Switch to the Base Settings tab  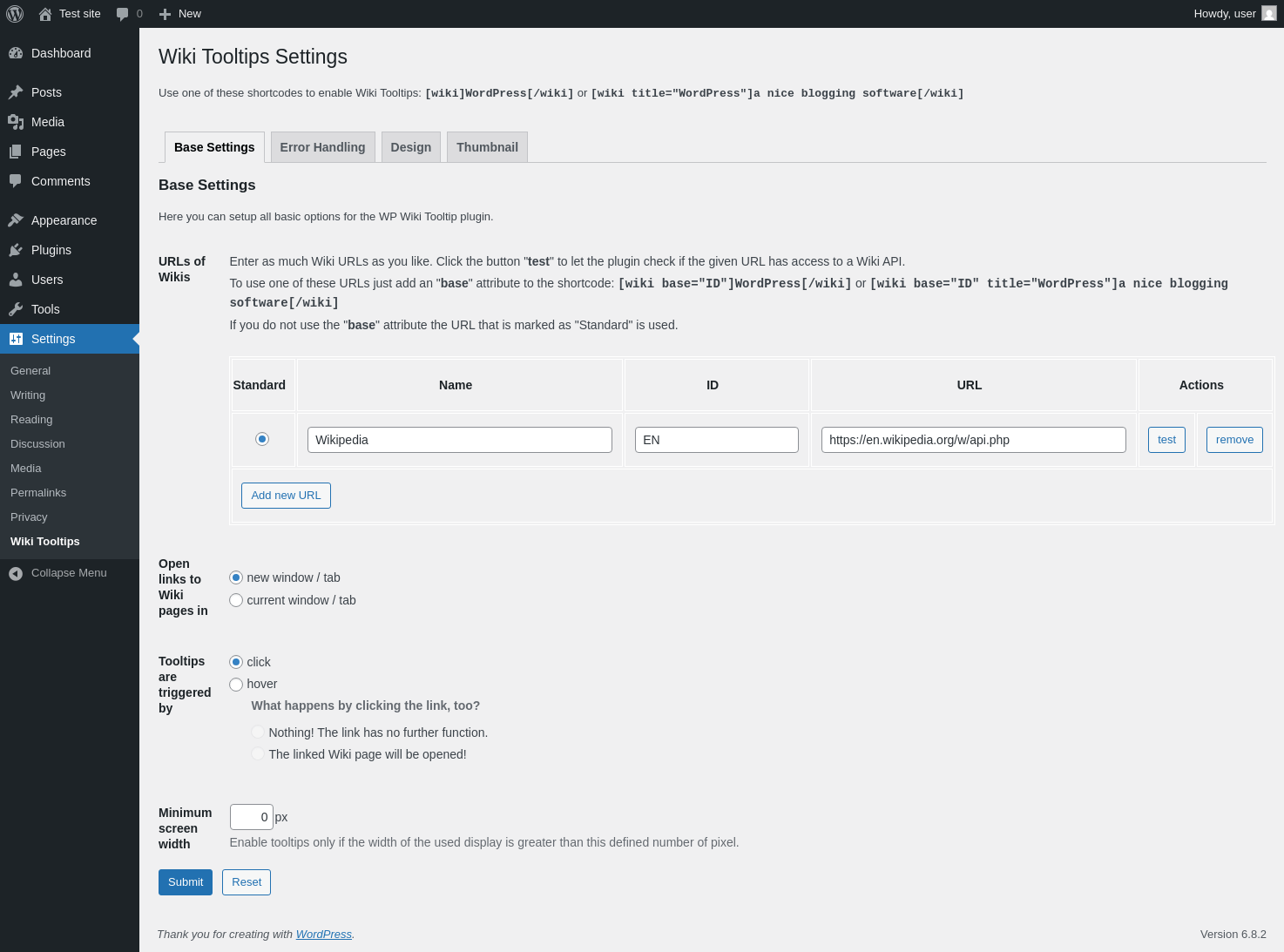pos(214,147)
